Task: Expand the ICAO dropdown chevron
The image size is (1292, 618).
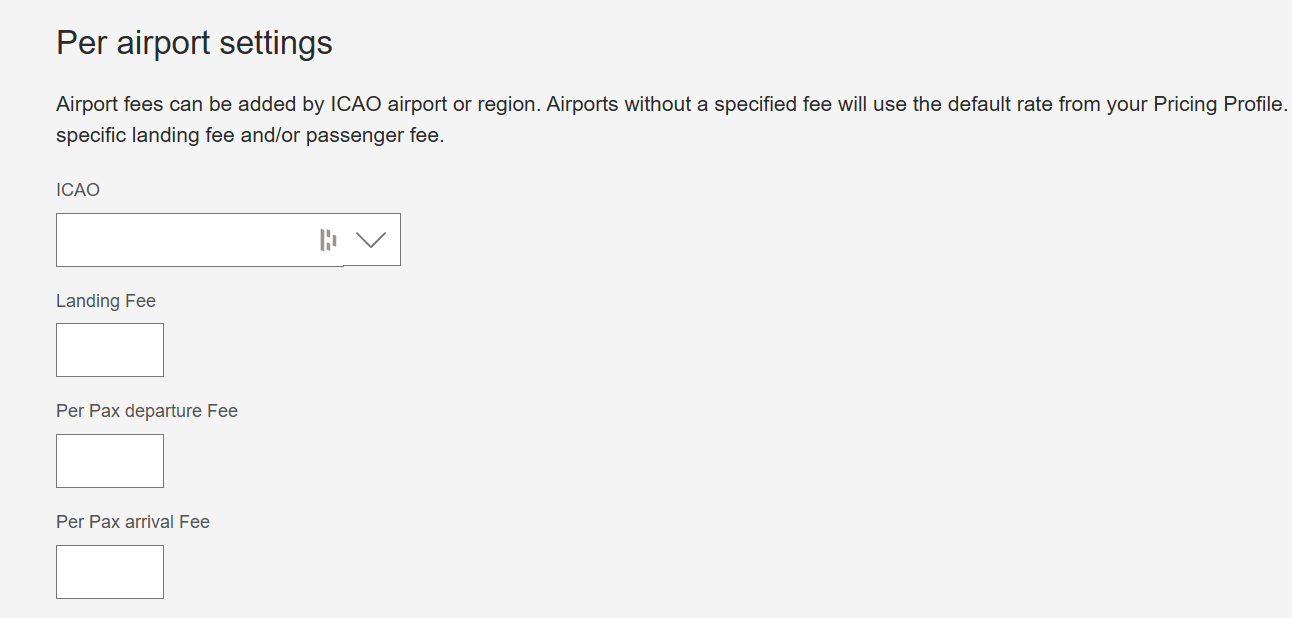Action: click(x=371, y=240)
